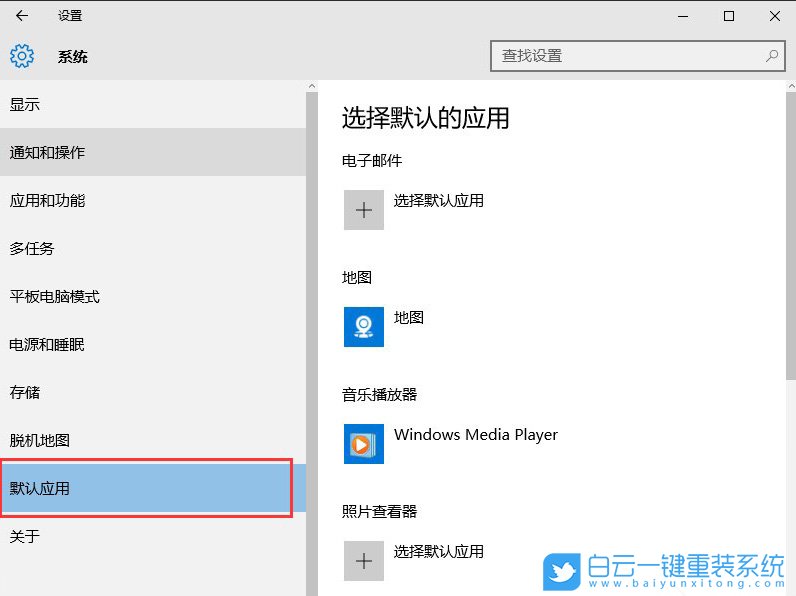Click 选择默认应用 for email

point(439,201)
